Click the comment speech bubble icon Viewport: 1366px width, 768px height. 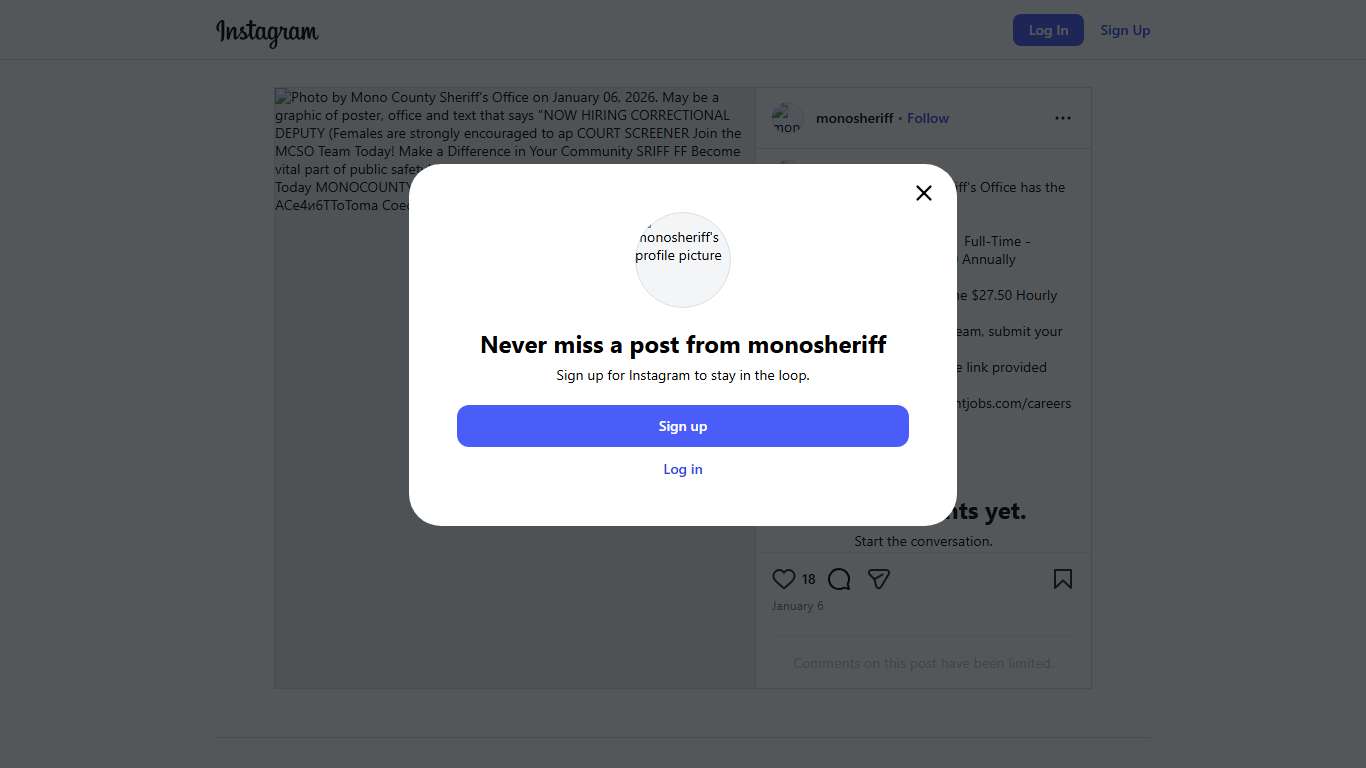(x=839, y=579)
